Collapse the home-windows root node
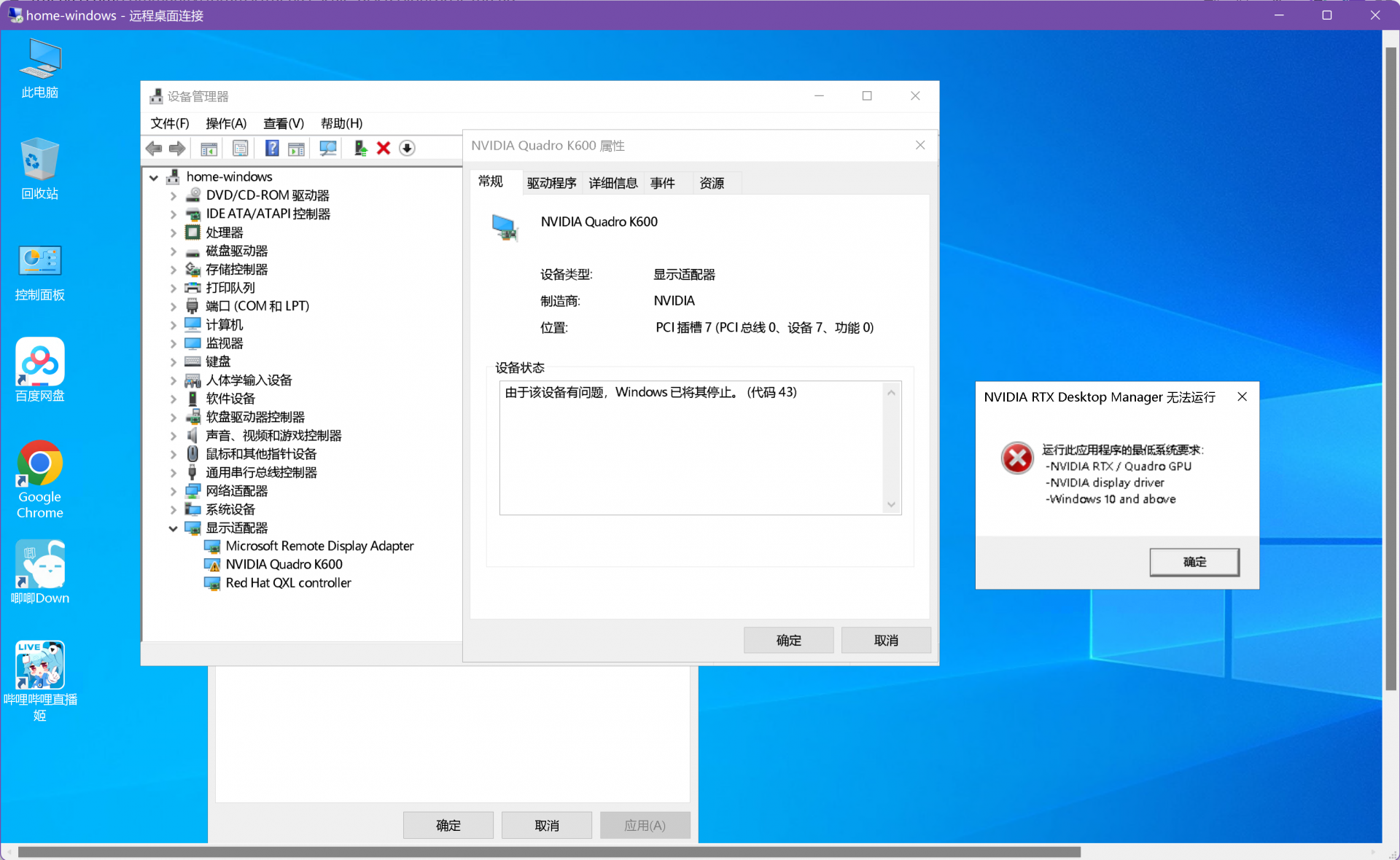1400x860 pixels. click(x=154, y=177)
